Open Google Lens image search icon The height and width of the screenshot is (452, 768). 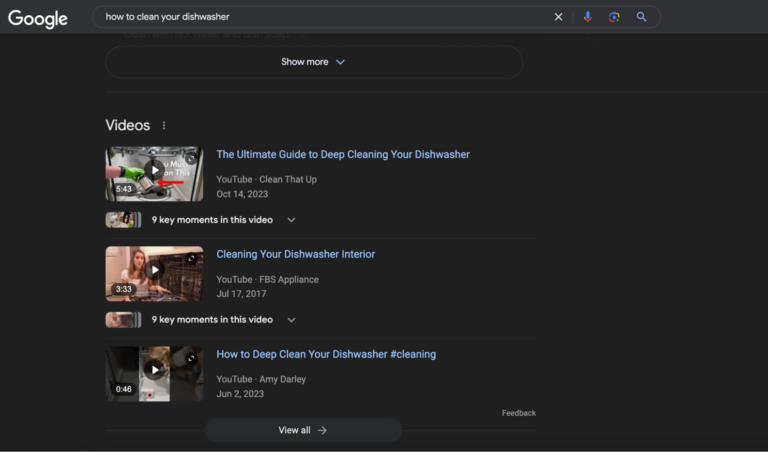(x=614, y=17)
